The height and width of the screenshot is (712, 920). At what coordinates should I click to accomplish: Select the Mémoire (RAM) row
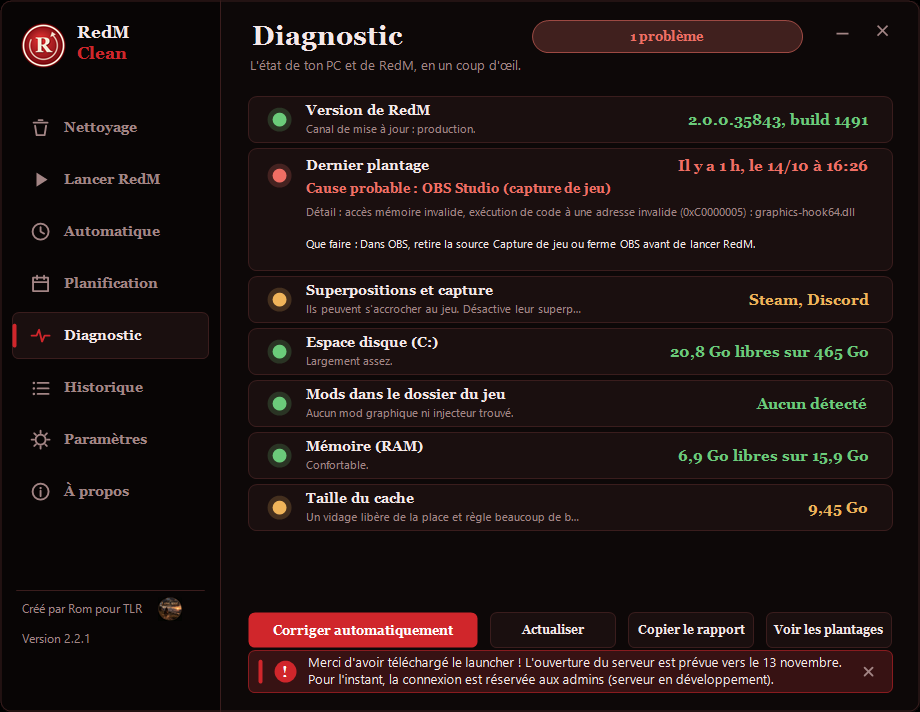570,455
